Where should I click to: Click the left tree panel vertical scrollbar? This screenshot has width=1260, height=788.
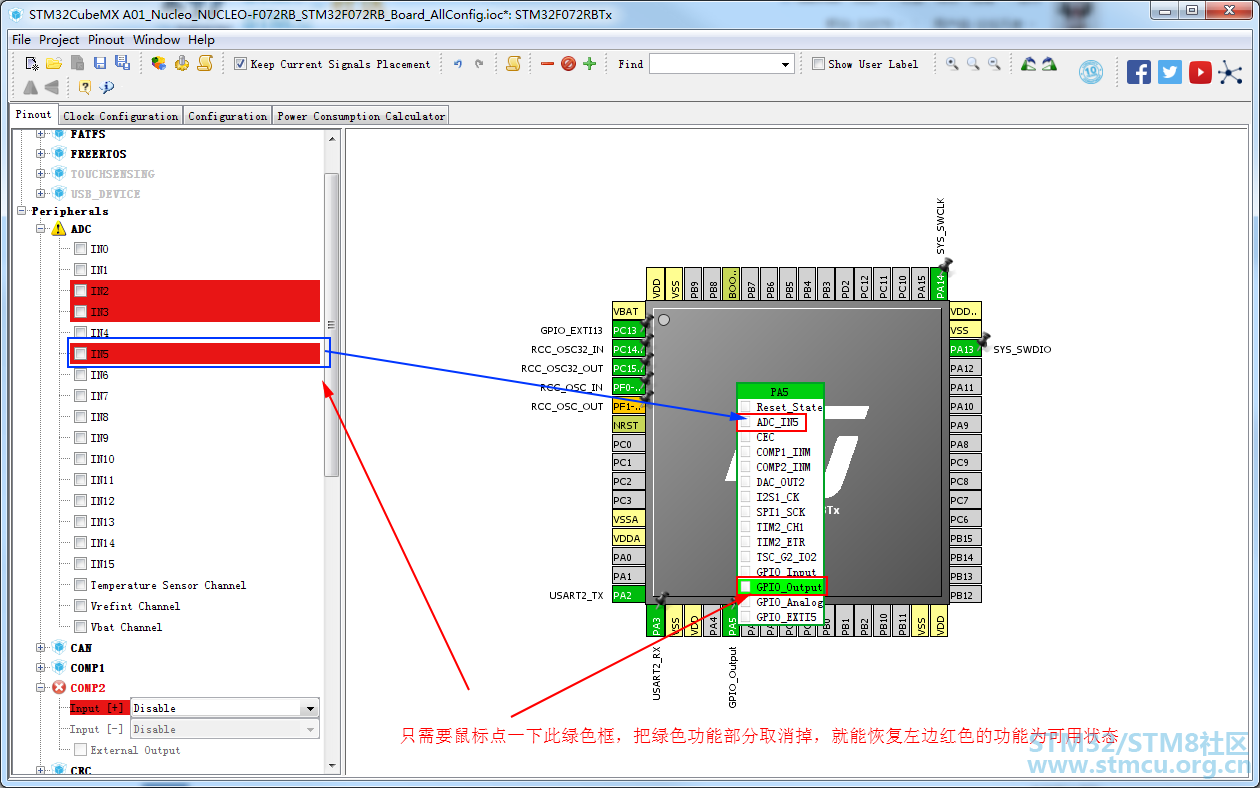(332, 325)
